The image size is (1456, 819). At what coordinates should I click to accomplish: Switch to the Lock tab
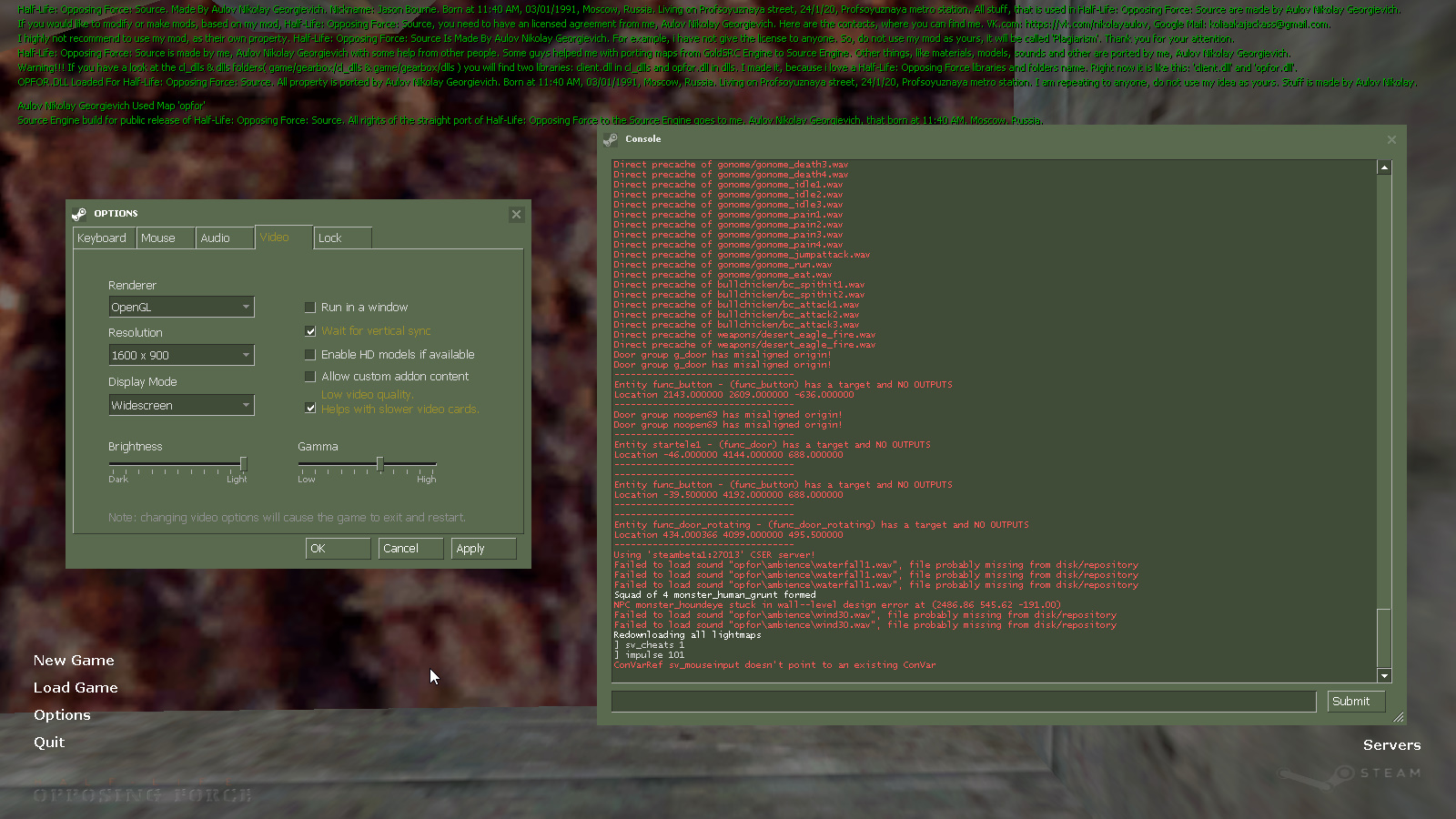point(342,238)
